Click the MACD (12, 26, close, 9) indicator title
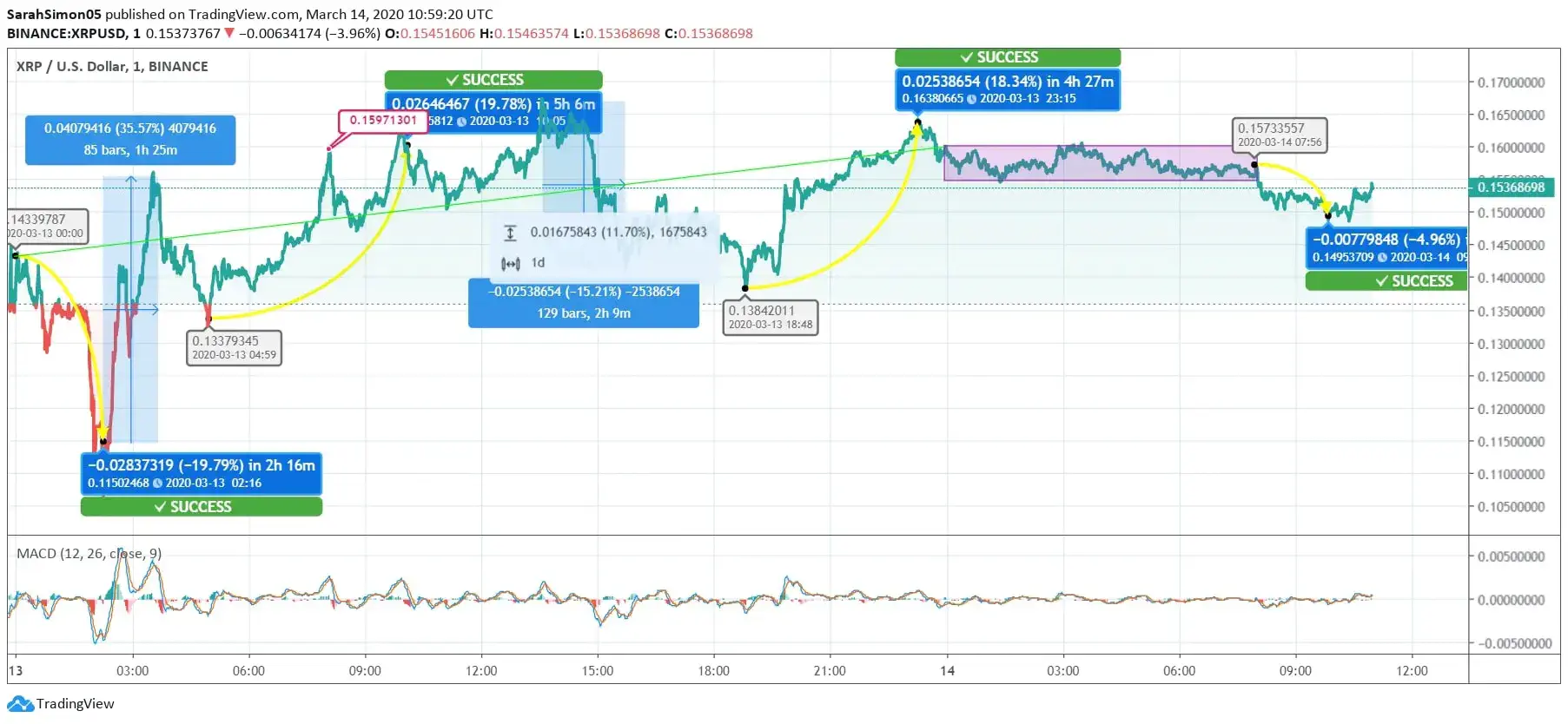The image size is (1568, 724). pyautogui.click(x=89, y=554)
